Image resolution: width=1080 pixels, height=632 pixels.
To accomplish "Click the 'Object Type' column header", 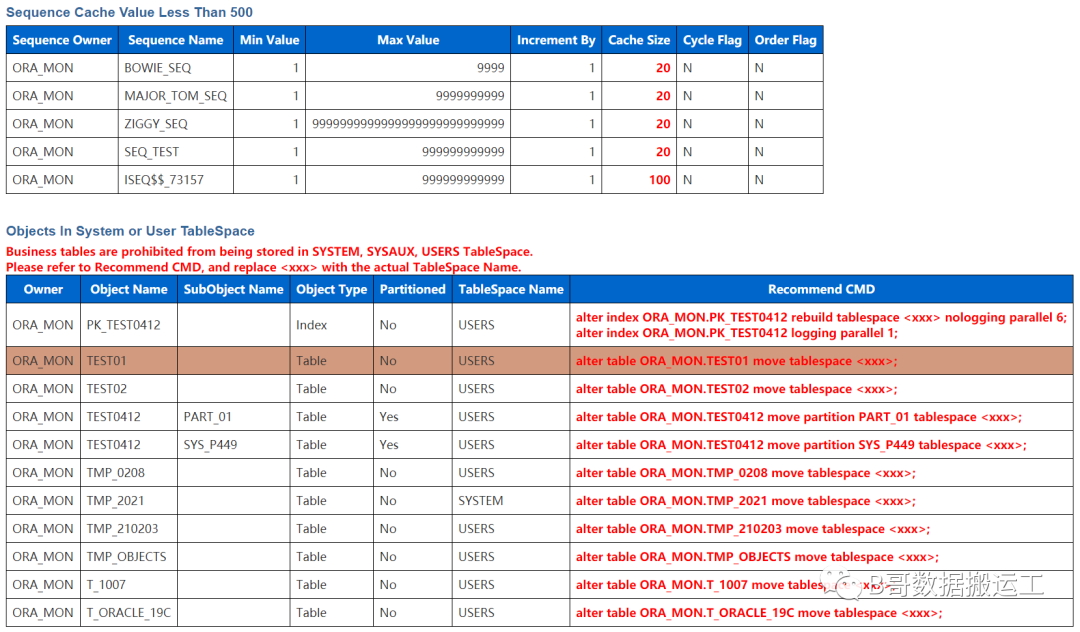I will tap(332, 290).
